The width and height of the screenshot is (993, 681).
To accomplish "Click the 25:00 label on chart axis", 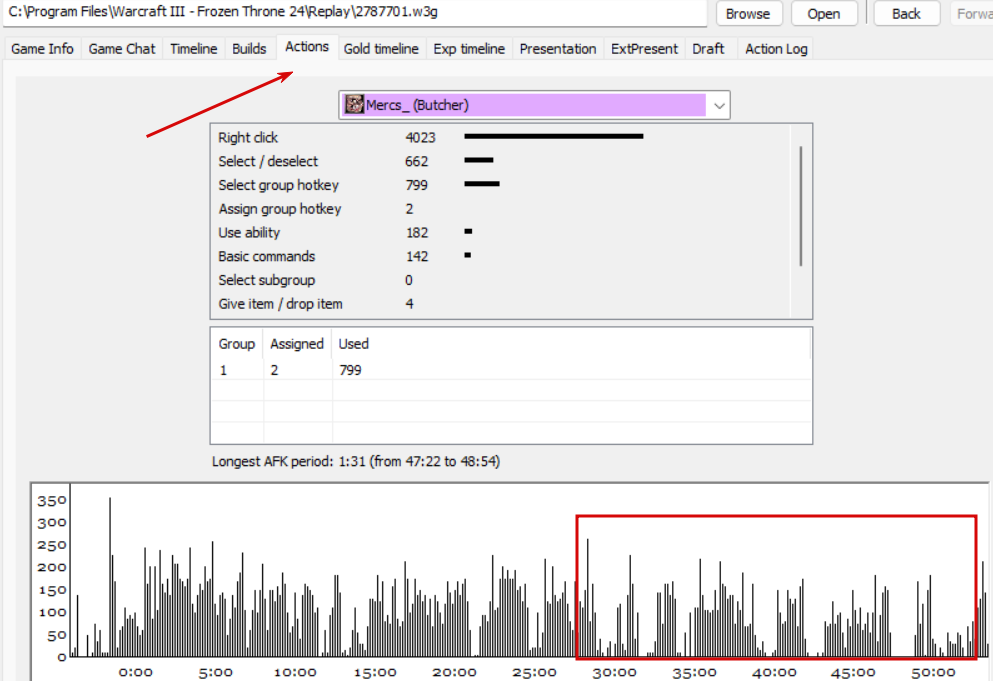I will coord(534,672).
